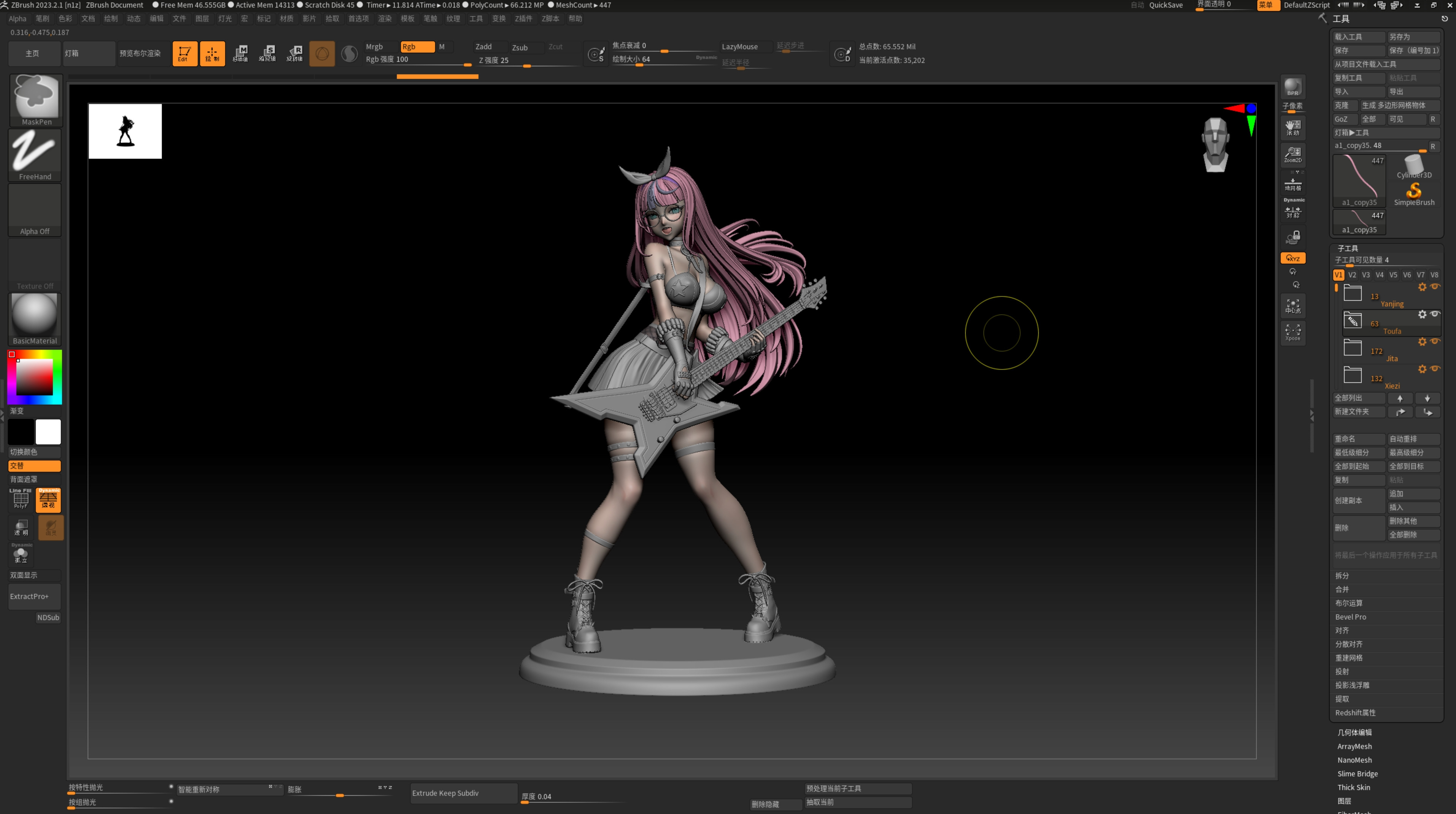This screenshot has height=814, width=1456.
Task: Select the Scroll (滚动) hand icon
Action: (1293, 128)
